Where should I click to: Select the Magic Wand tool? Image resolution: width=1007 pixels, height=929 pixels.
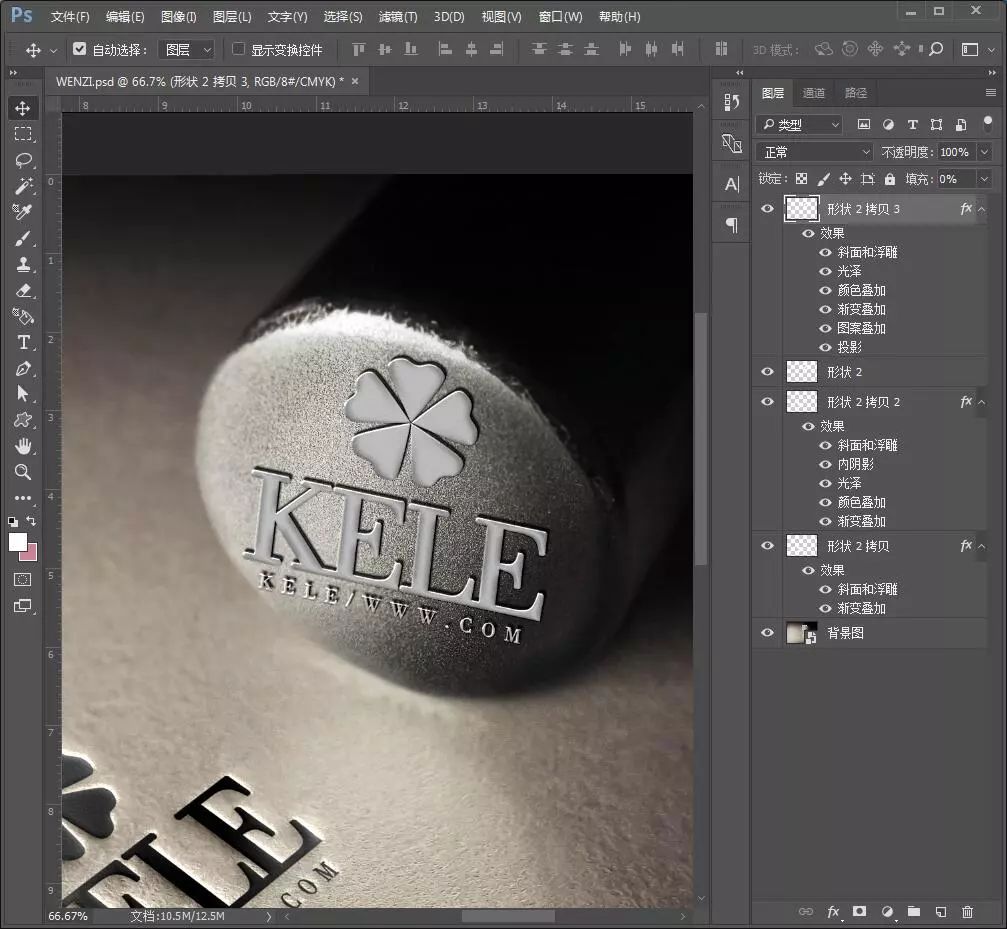23,186
